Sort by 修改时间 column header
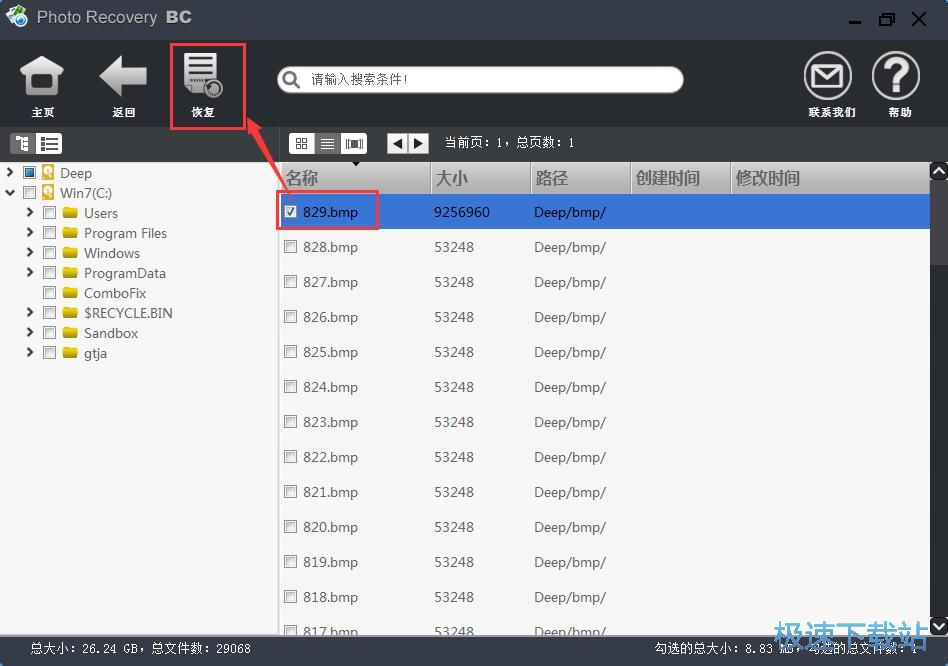The width and height of the screenshot is (948, 666). (830, 178)
